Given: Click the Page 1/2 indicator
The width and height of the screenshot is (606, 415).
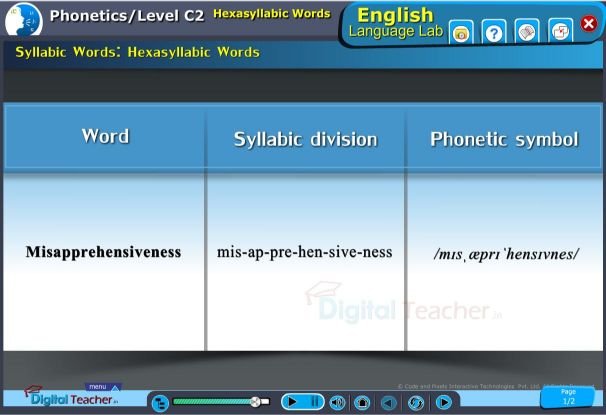Looking at the screenshot, I should tap(568, 397).
